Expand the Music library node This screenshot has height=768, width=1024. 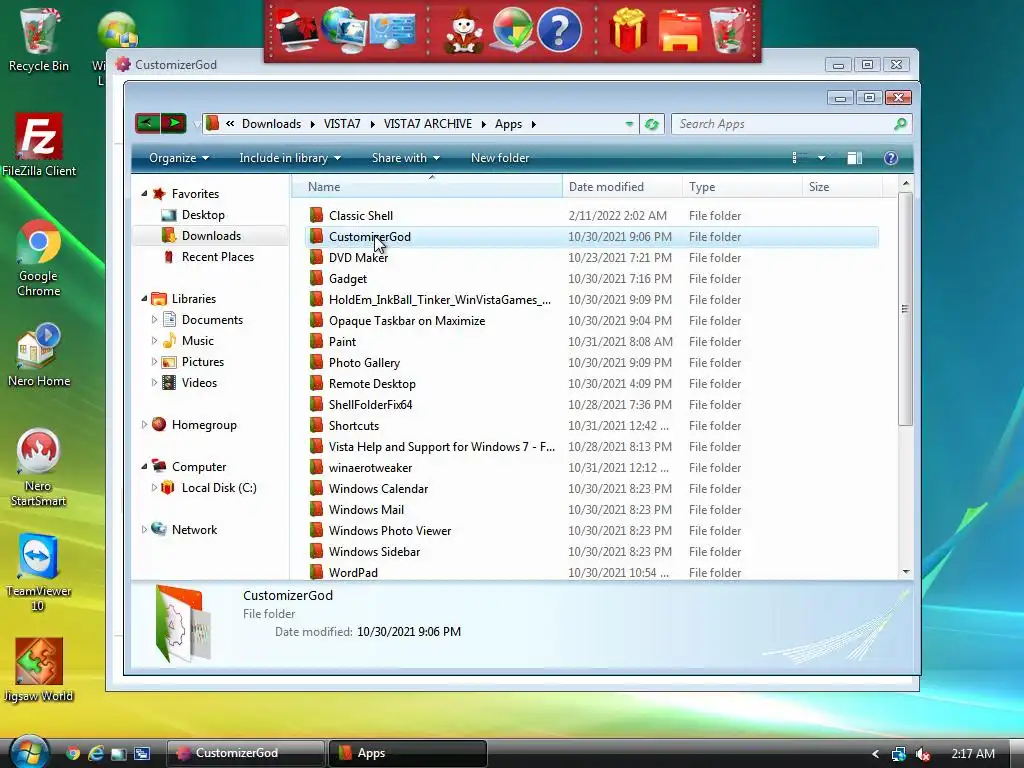154,340
